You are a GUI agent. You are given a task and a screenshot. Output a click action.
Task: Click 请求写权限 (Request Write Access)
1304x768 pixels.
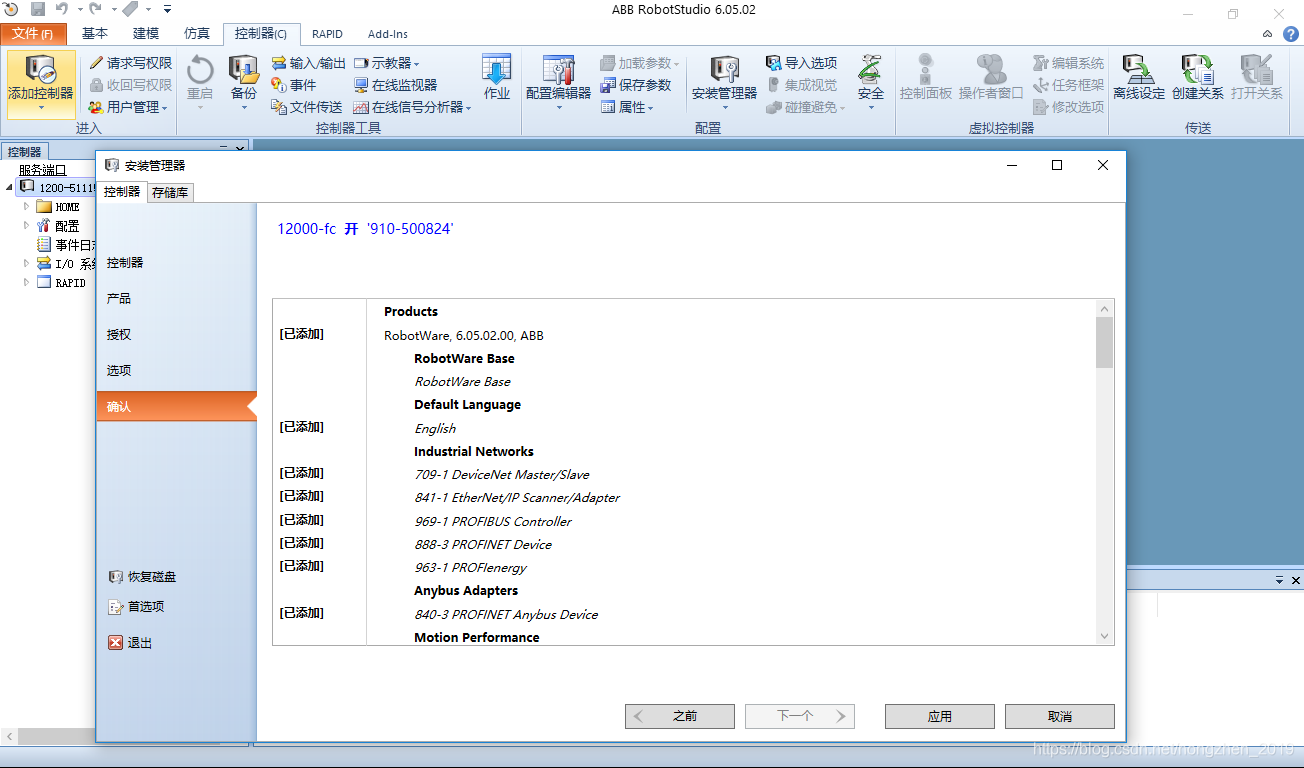[130, 63]
